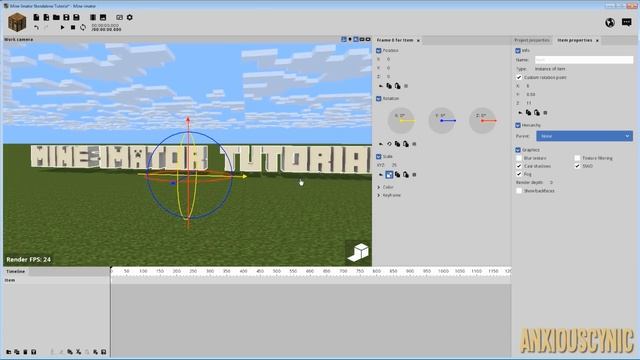Viewport: 640px width, 360px height.
Task: Expand the Keyframe section
Action: coord(378,196)
